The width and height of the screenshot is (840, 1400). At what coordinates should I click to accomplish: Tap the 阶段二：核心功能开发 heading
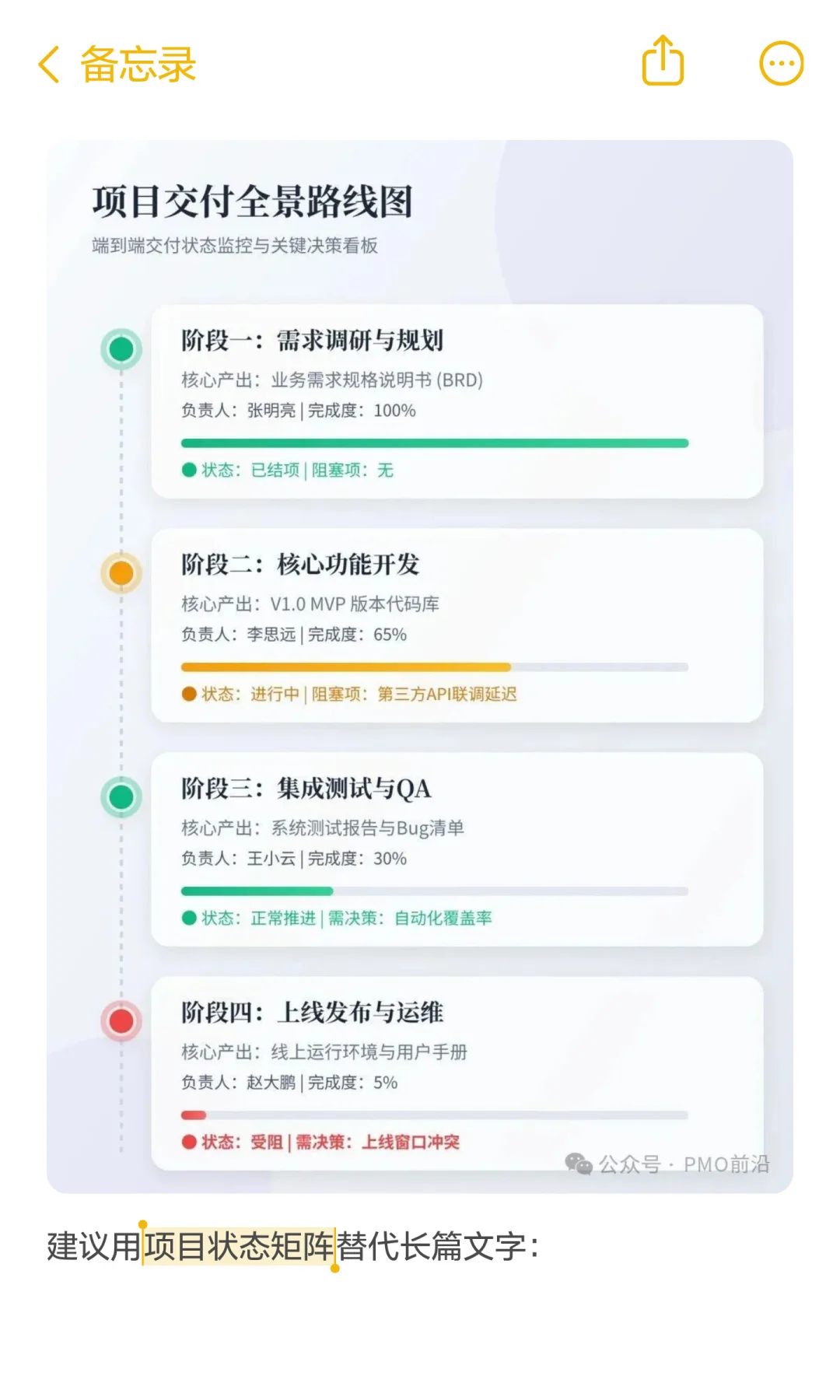click(x=300, y=565)
